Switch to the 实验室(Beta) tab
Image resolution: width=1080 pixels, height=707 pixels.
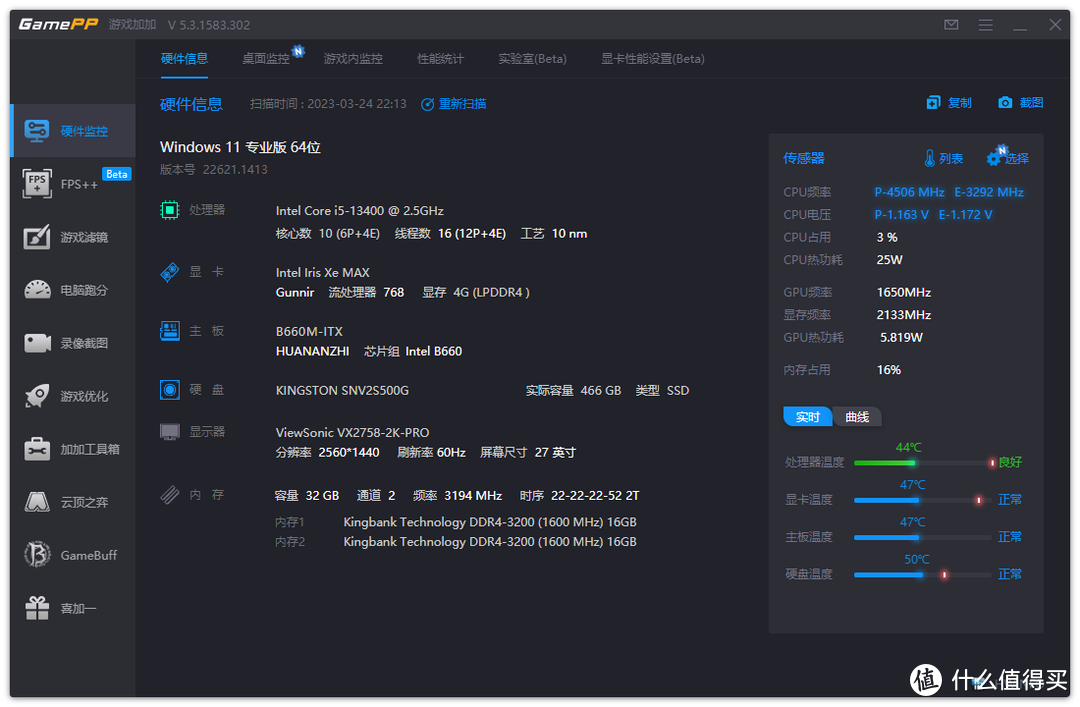[532, 59]
